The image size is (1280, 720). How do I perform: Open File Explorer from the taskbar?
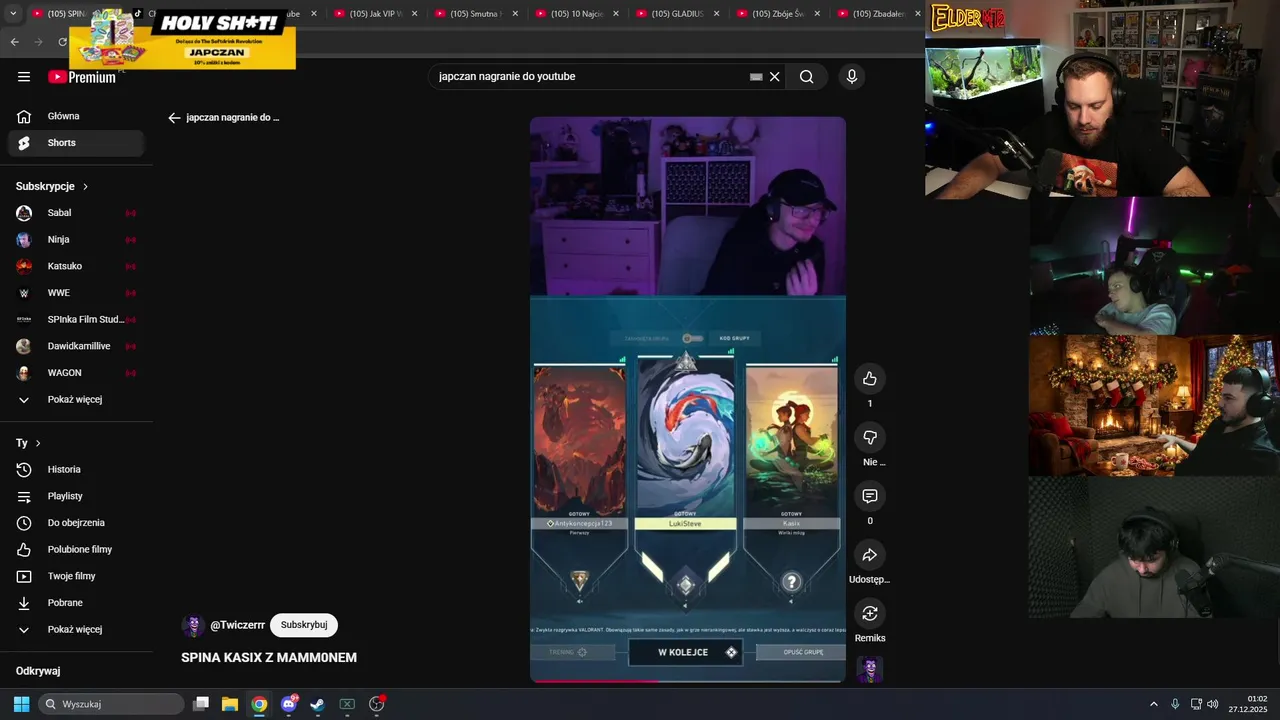[230, 704]
